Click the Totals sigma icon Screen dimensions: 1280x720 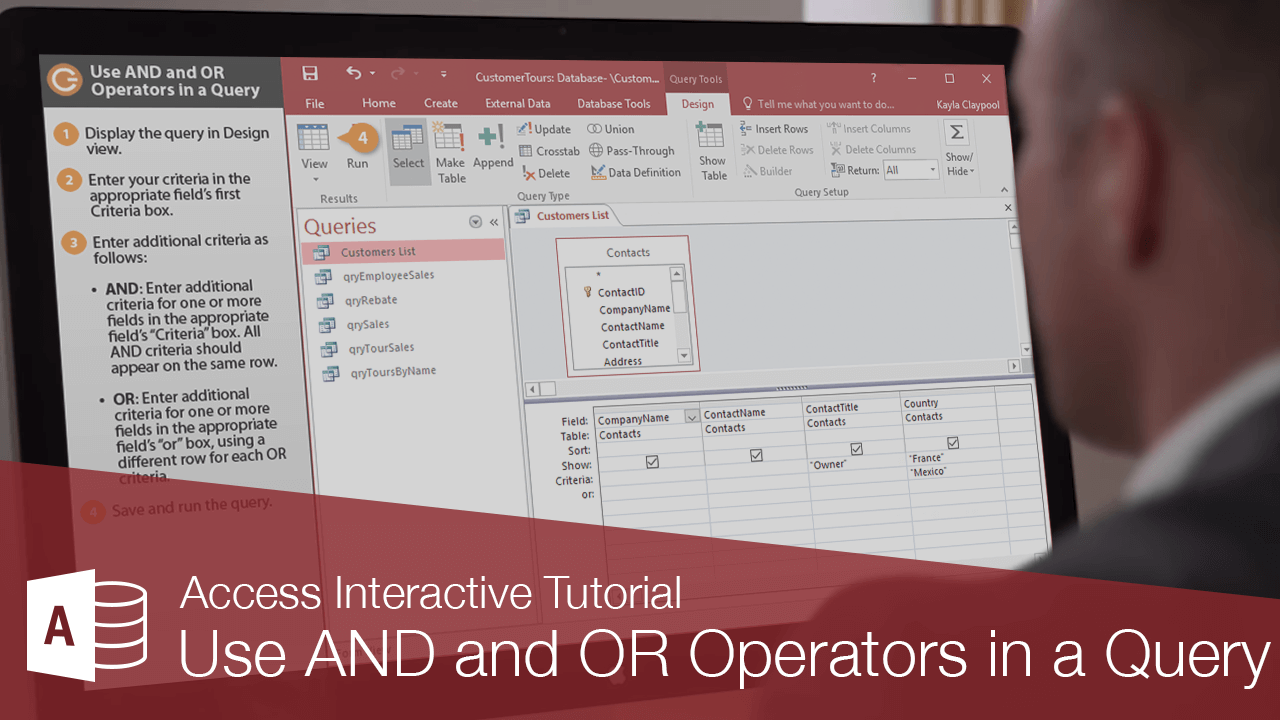point(956,131)
